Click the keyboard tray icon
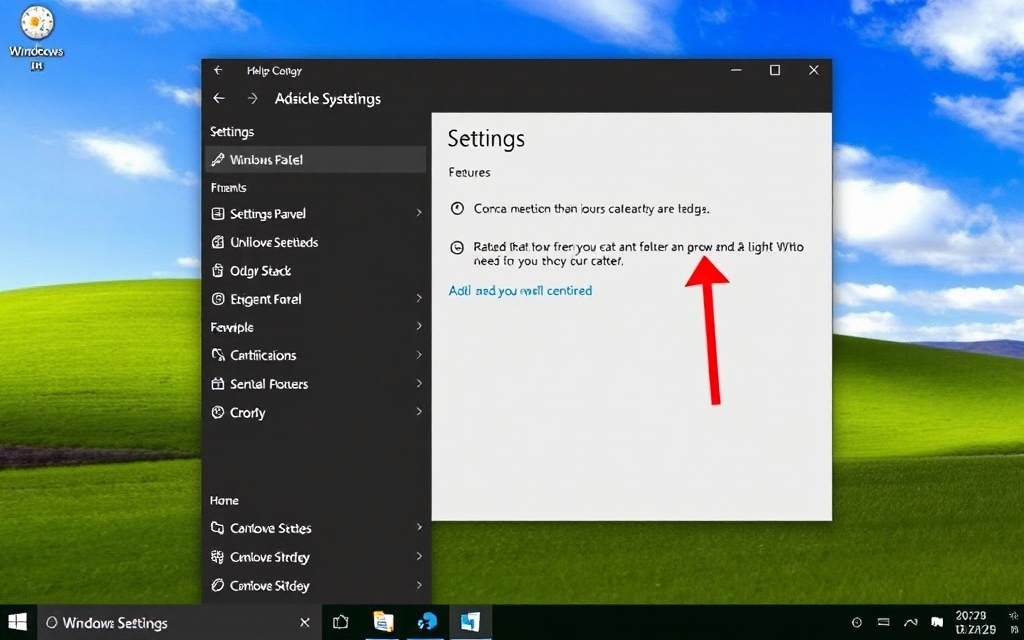Image resolution: width=1024 pixels, height=640 pixels. point(884,622)
